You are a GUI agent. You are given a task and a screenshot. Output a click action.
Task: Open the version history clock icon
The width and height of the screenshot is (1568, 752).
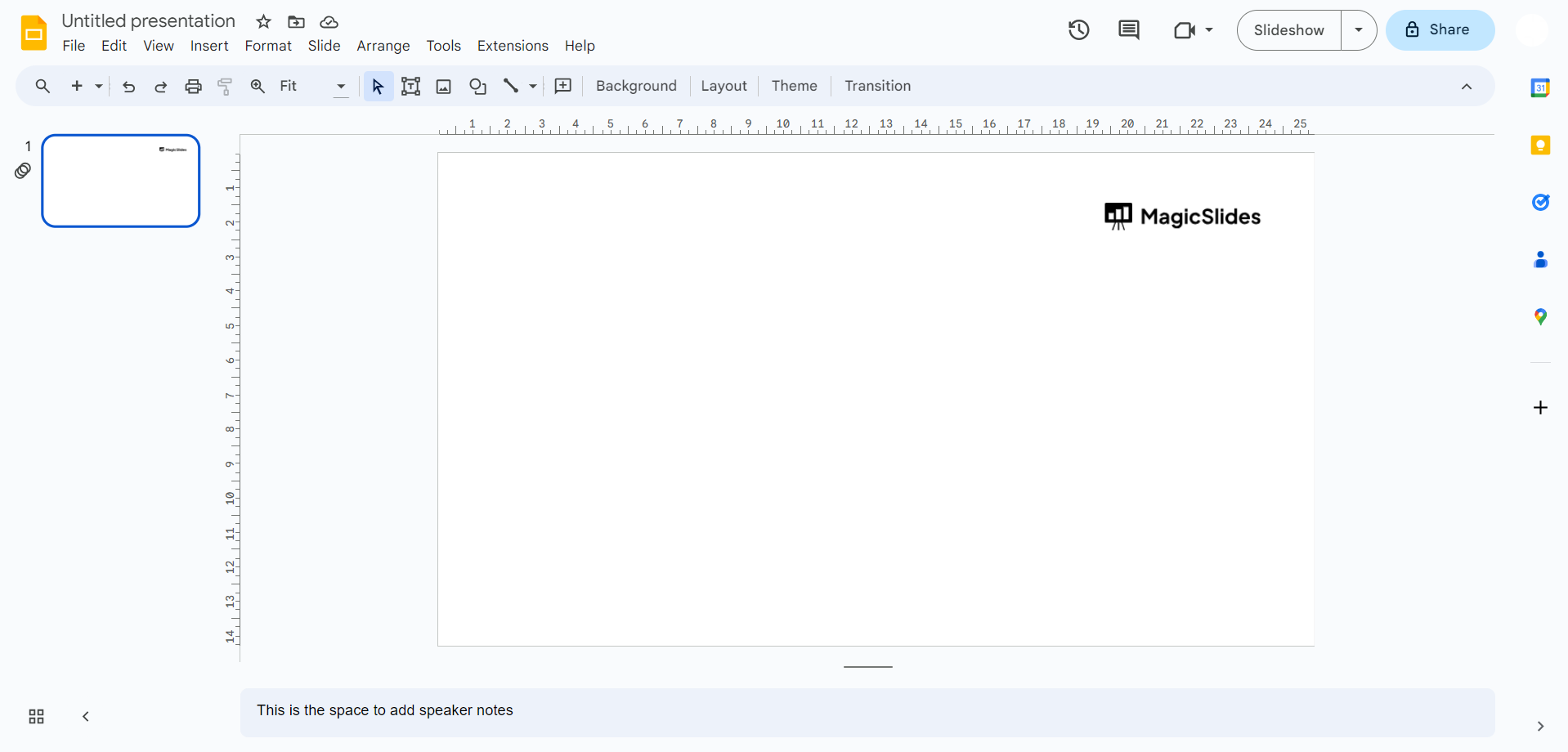pos(1079,30)
